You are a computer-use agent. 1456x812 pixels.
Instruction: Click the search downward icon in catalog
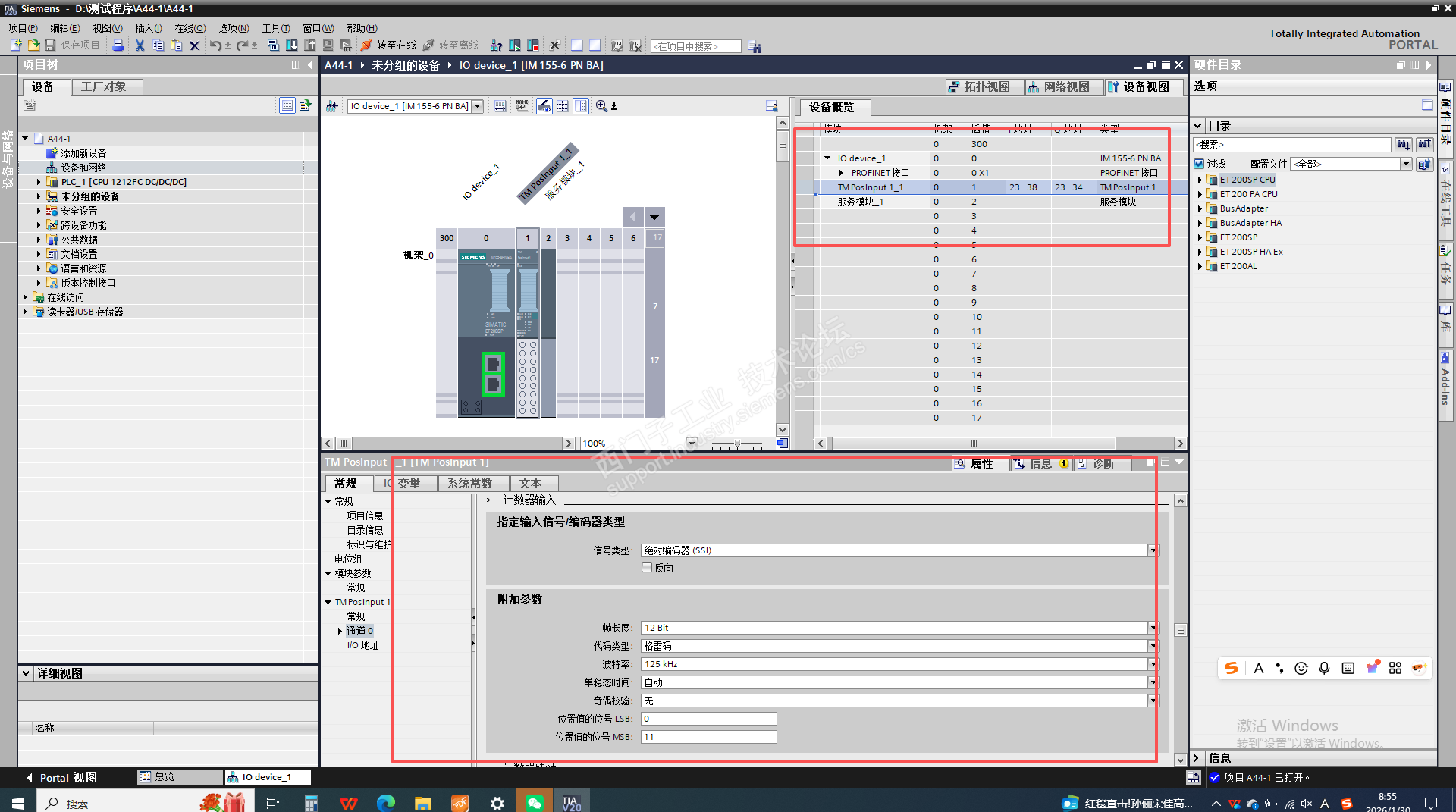pyautogui.click(x=1404, y=144)
